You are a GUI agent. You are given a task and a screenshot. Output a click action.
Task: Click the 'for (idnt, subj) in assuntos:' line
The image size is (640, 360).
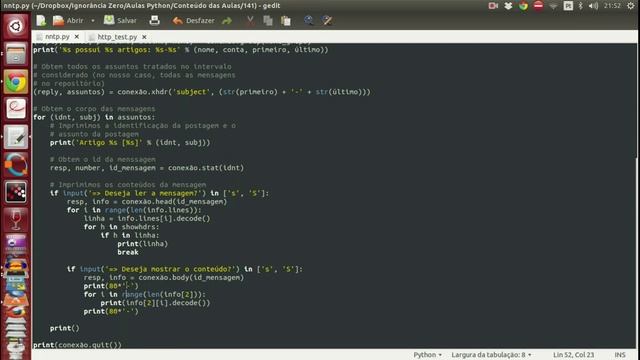pyautogui.click(x=94, y=117)
